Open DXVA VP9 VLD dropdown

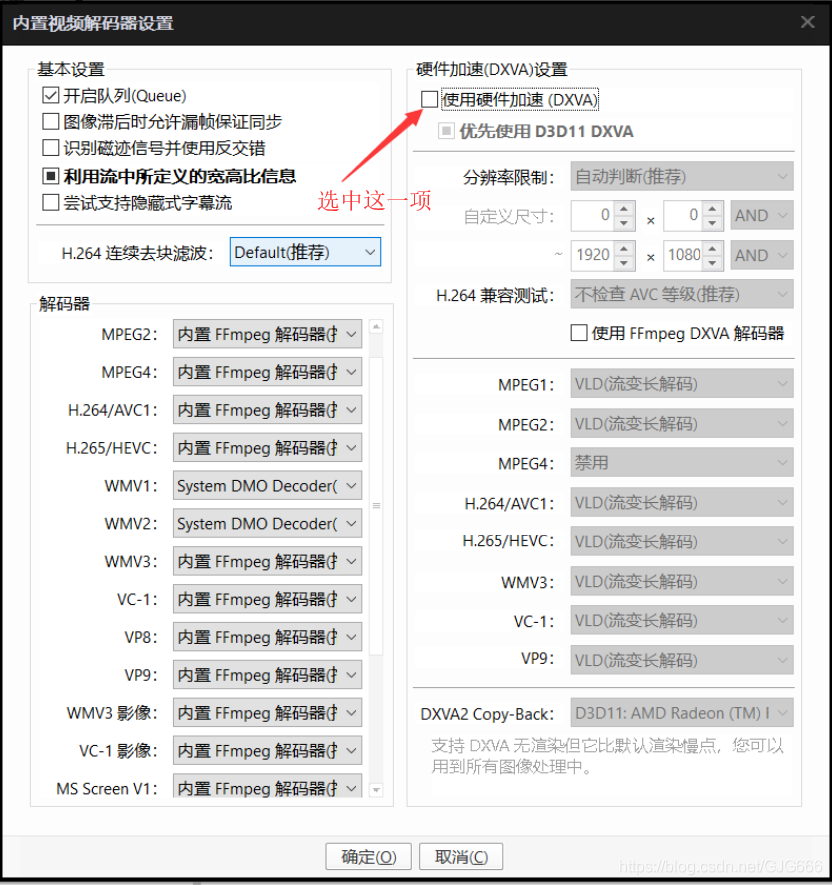pyautogui.click(x=682, y=659)
